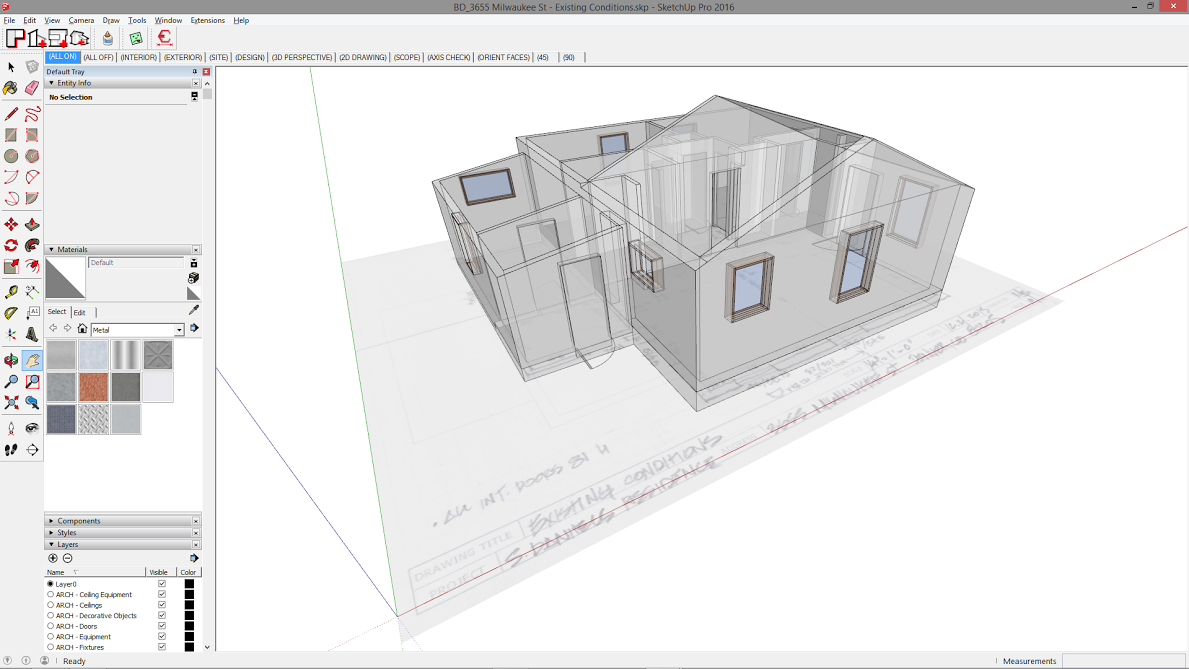
Task: Click the green face extension icon
Action: coord(136,38)
